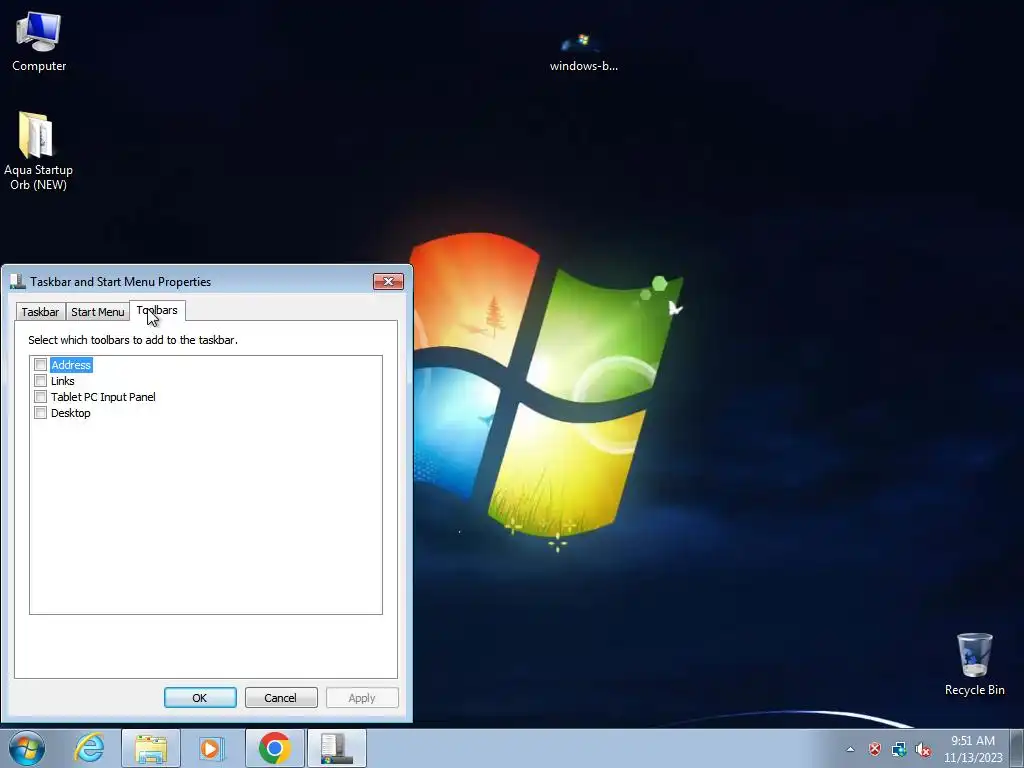Open the Computer desktop icon
This screenshot has height=768, width=1024.
tap(39, 41)
